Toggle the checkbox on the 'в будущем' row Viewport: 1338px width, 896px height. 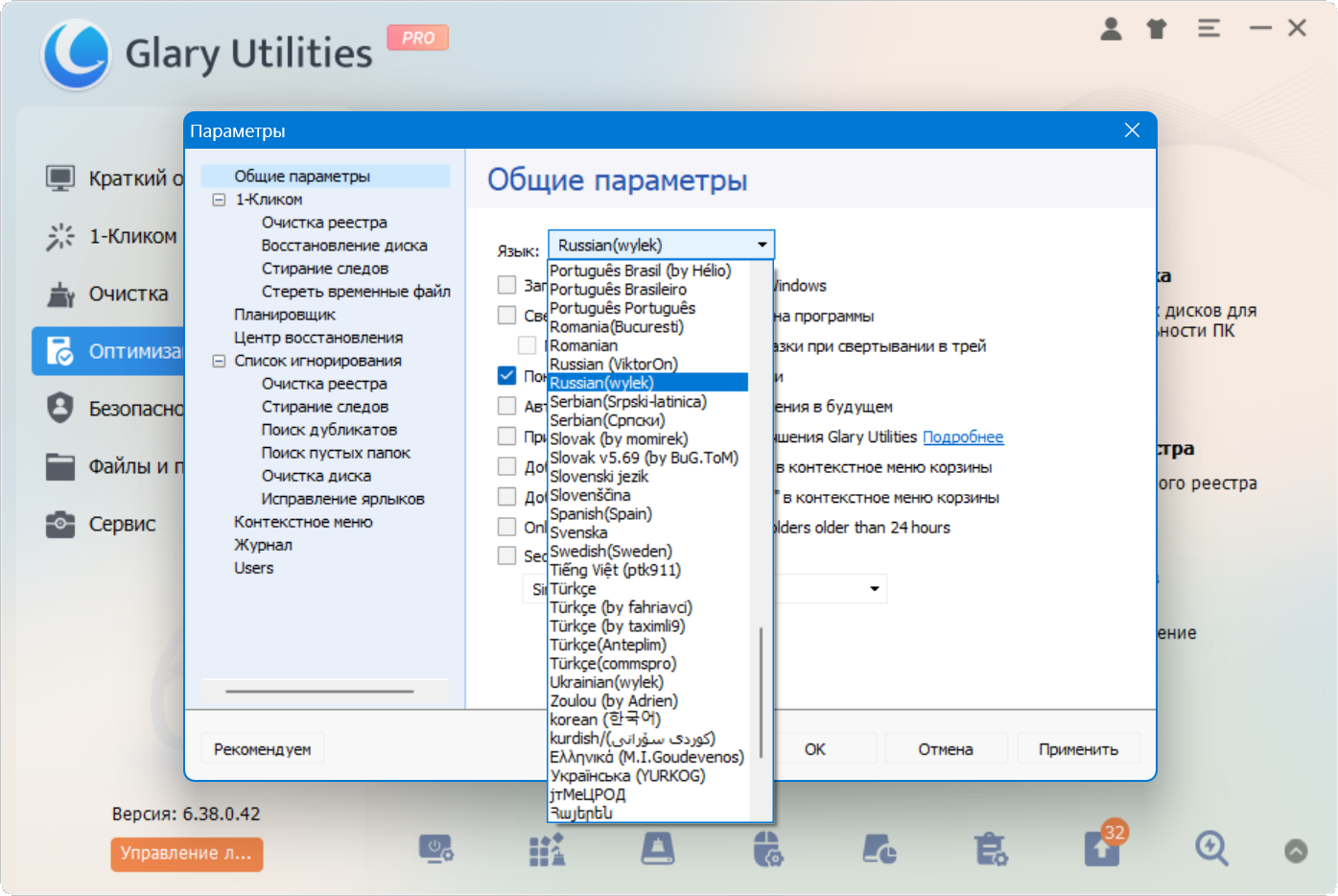click(x=507, y=406)
